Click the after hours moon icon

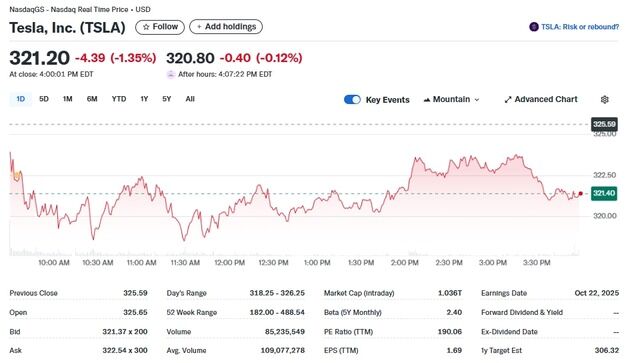[171, 75]
